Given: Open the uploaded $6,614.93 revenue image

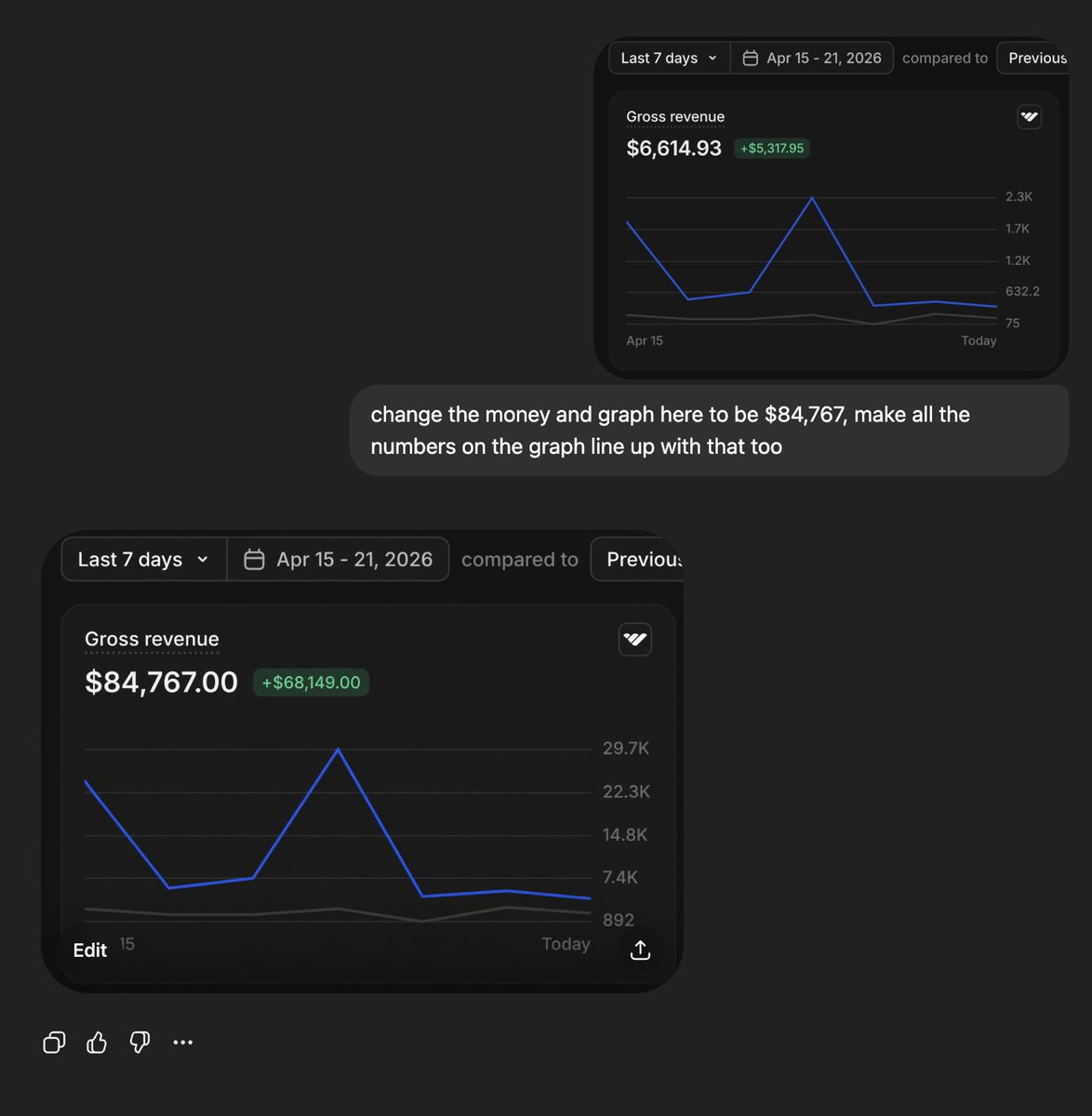Looking at the screenshot, I should point(831,207).
